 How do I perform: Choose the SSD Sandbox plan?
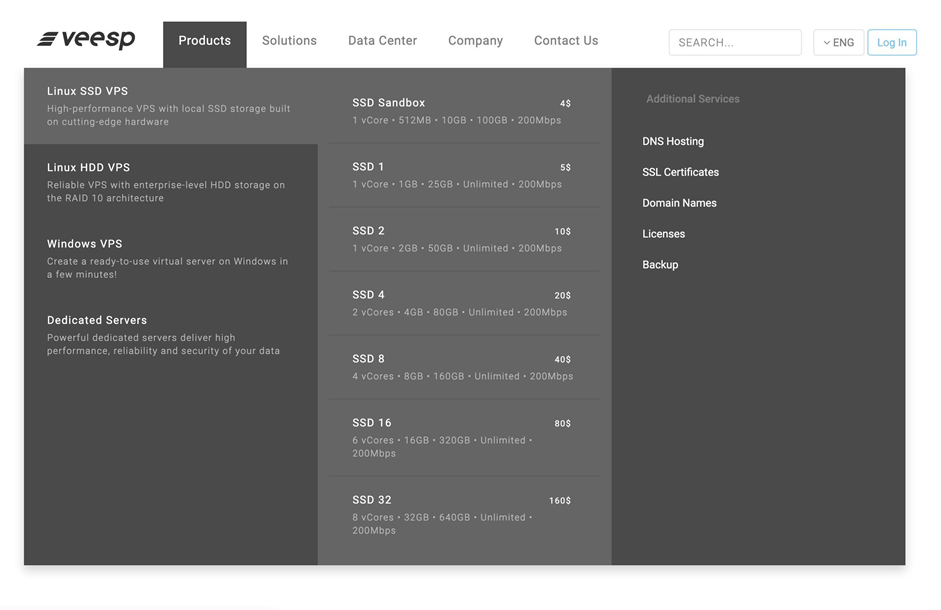pyautogui.click(x=464, y=111)
